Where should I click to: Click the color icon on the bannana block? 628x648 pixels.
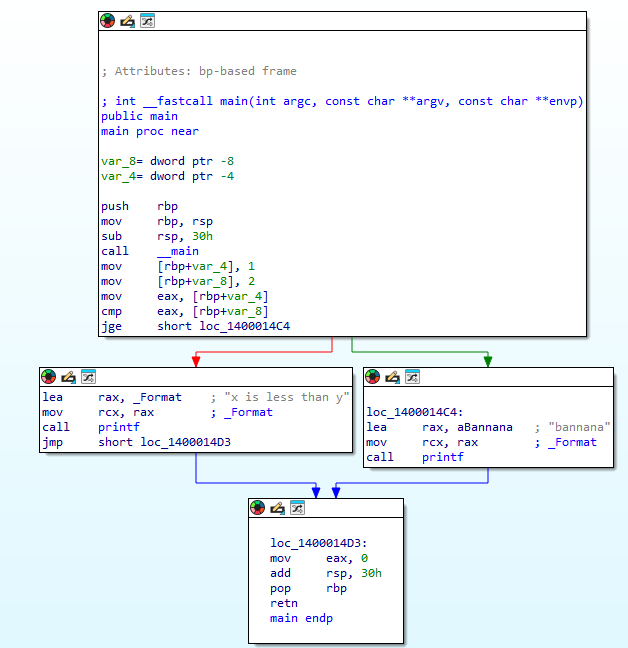click(373, 377)
